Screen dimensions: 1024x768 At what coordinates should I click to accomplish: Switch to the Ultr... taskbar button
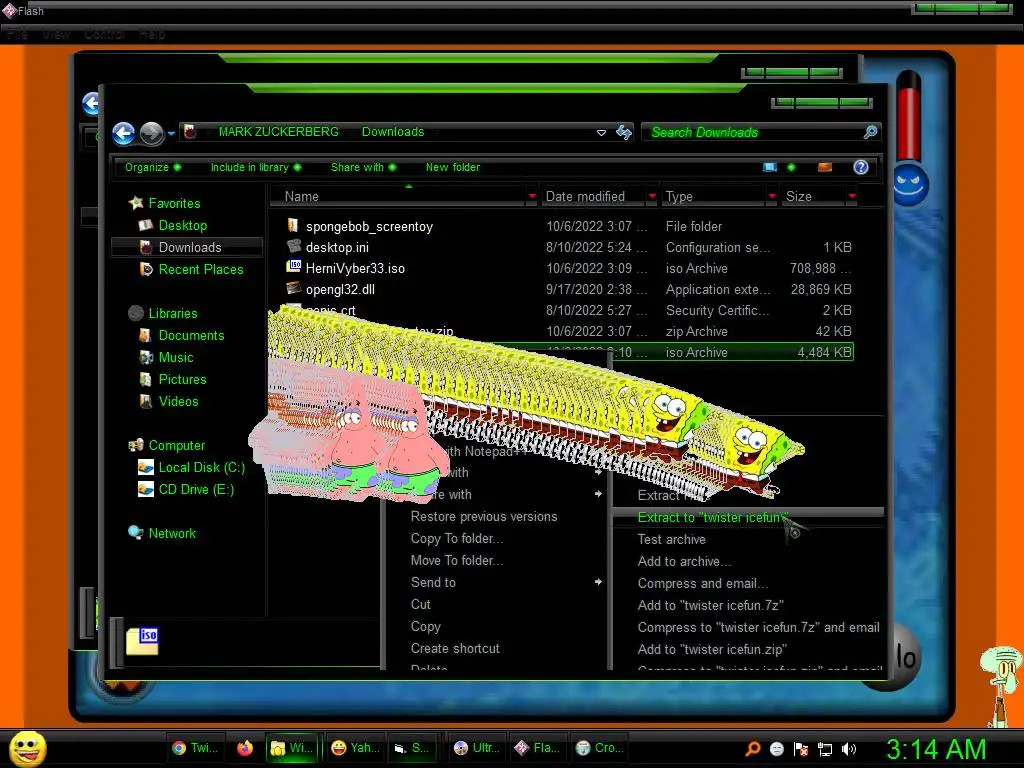[477, 748]
